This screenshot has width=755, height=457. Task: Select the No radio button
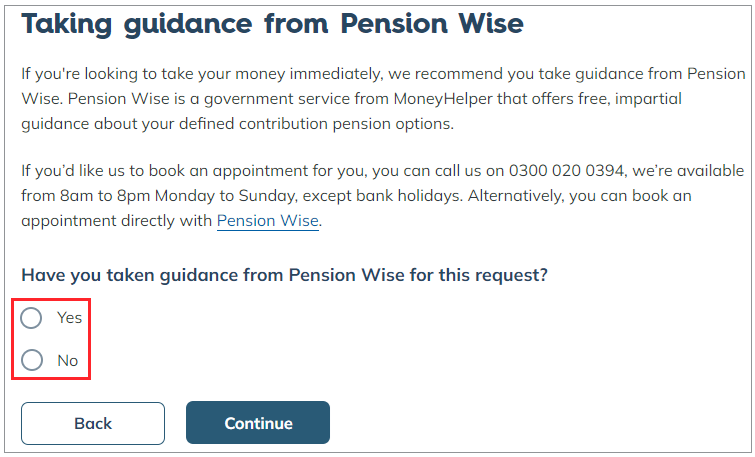[32, 360]
